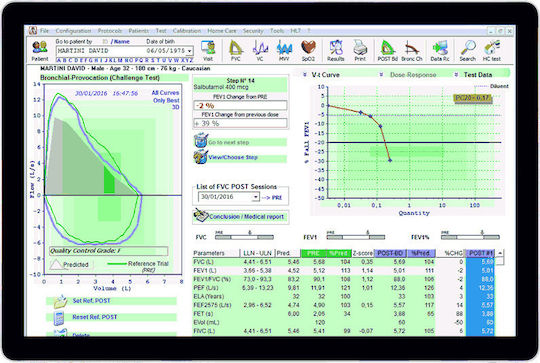Open the SpO2 heart icon
Image resolution: width=540 pixels, height=363 pixels.
pos(308,51)
